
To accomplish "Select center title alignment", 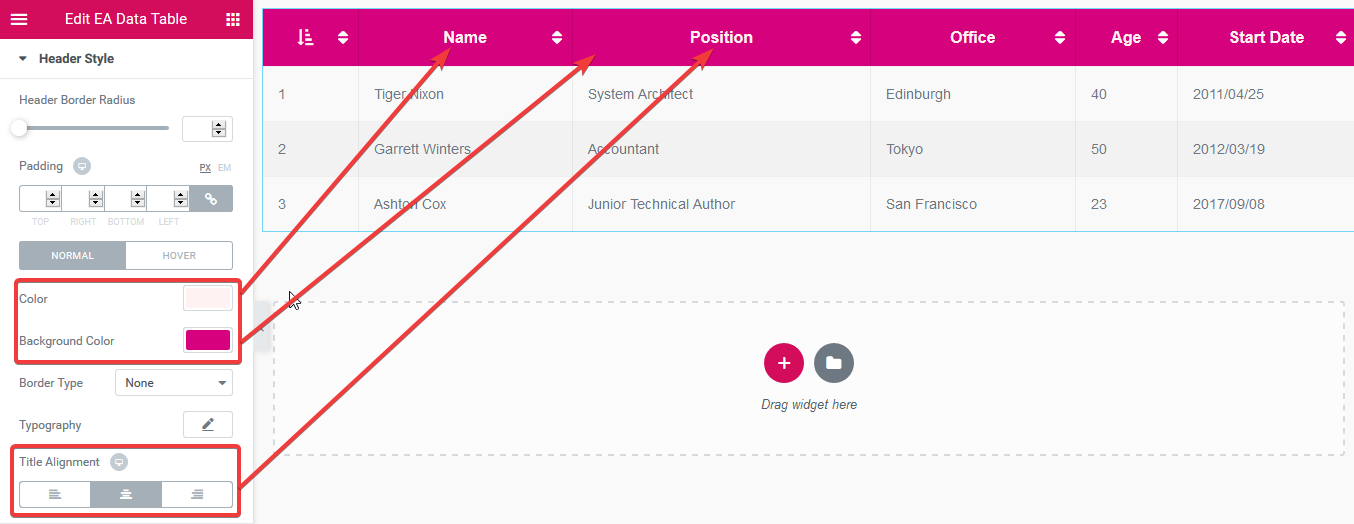I will (126, 495).
